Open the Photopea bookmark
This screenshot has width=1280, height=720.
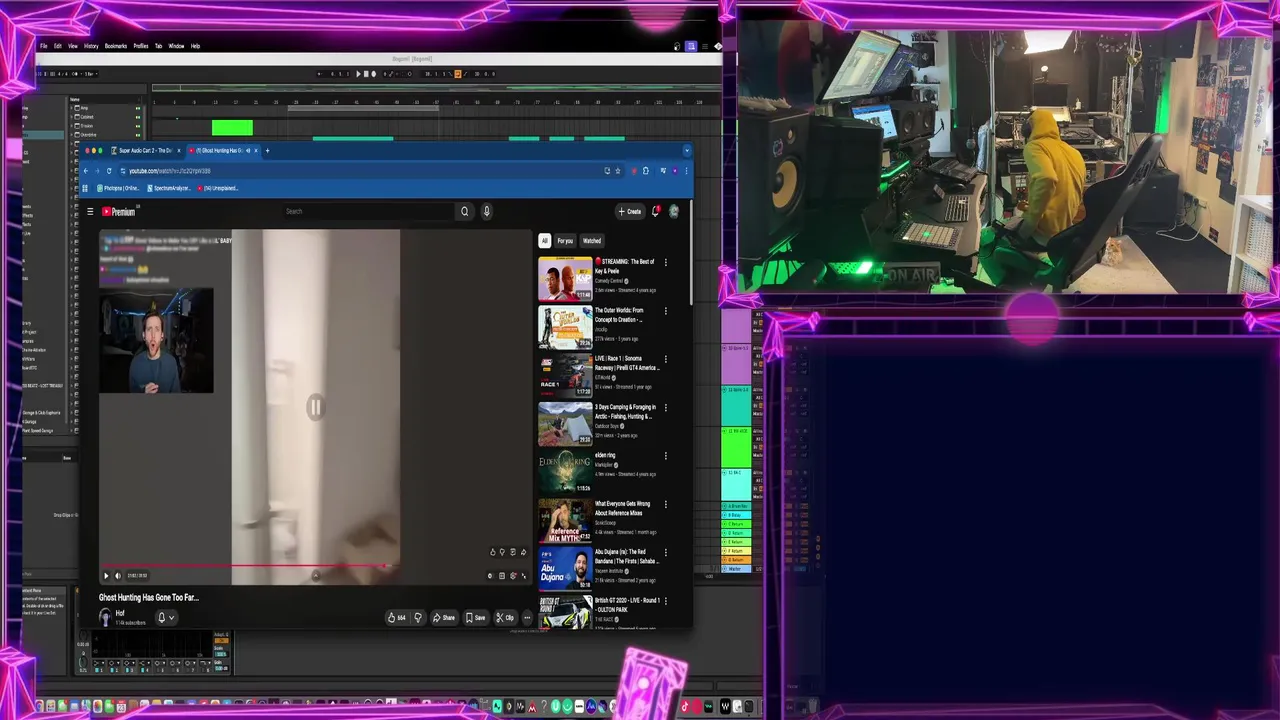(119, 188)
